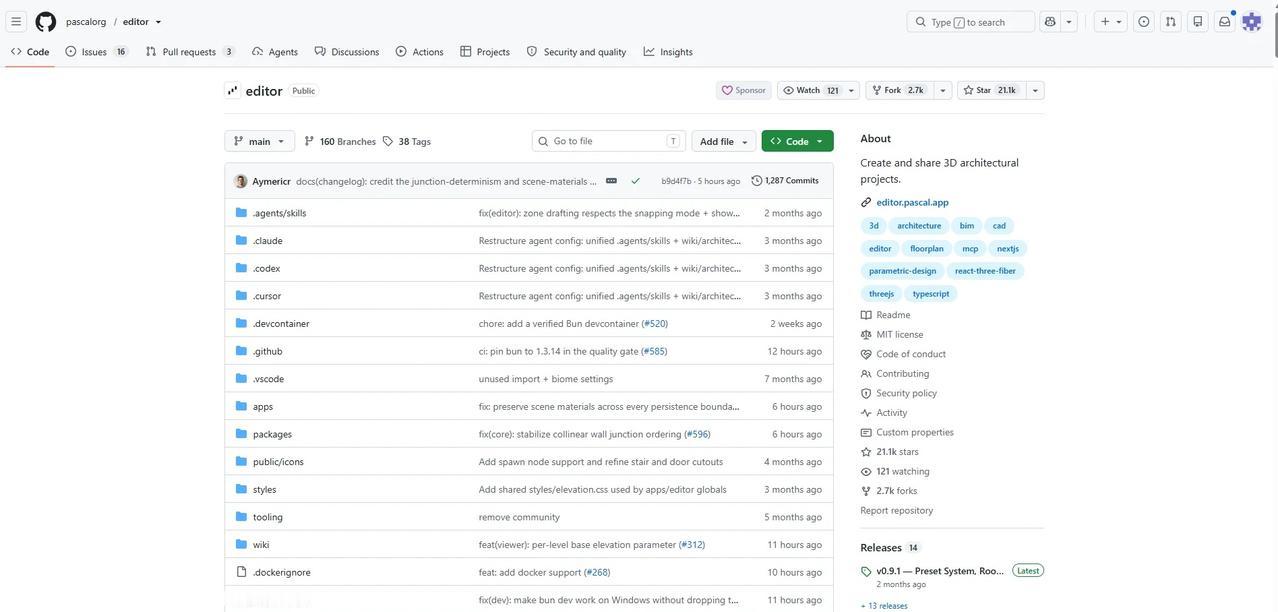Expand the Fork options dropdown arrow
This screenshot has height=612, width=1278.
(942, 90)
